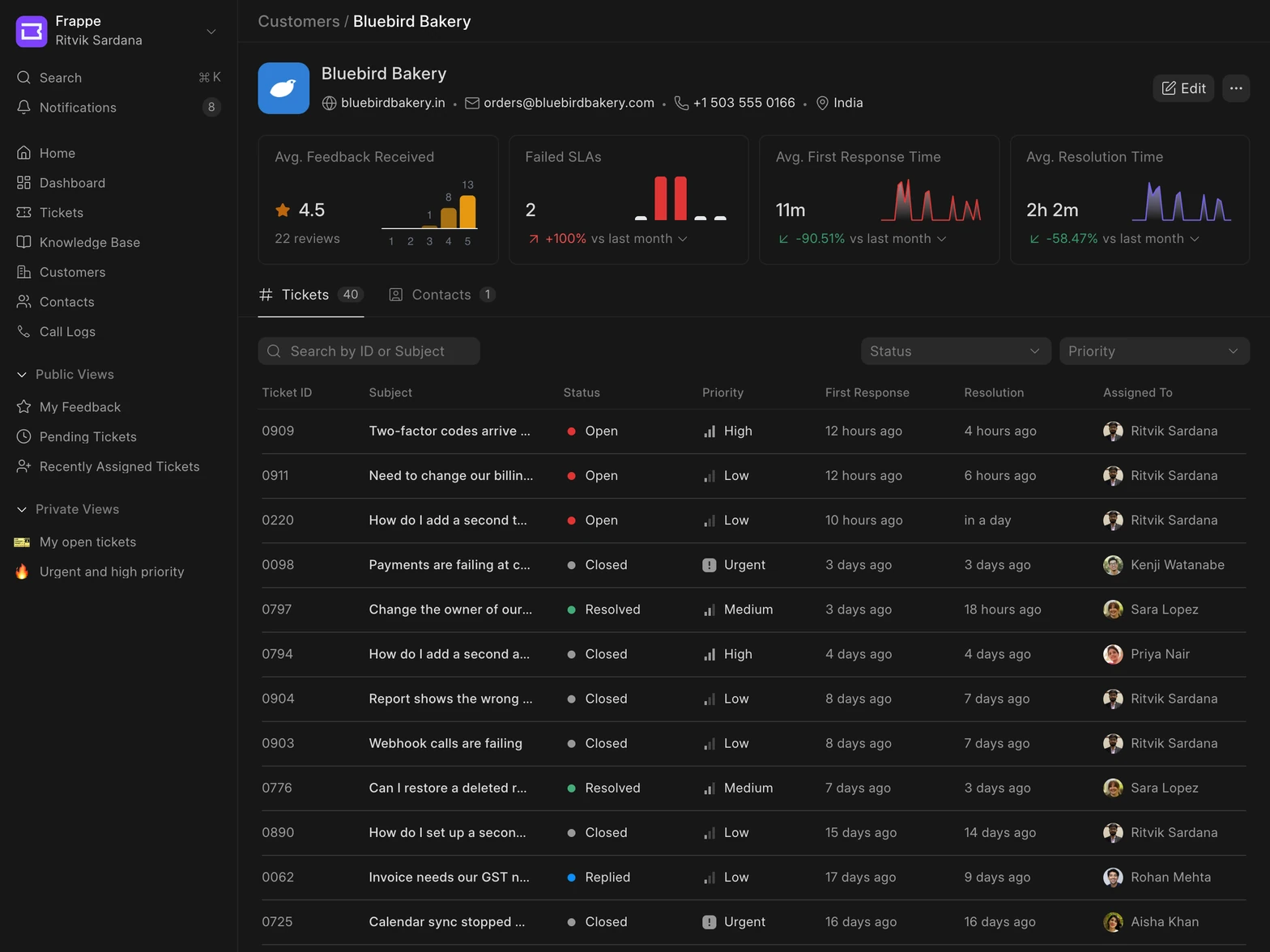Click Medium priority icon on ticket 0776
The image size is (1270, 952).
(x=710, y=788)
